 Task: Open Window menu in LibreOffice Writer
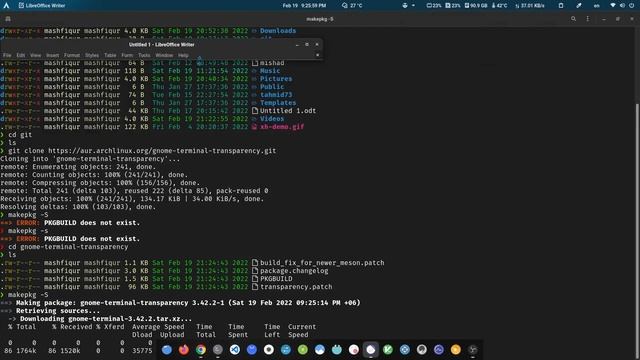click(x=164, y=55)
